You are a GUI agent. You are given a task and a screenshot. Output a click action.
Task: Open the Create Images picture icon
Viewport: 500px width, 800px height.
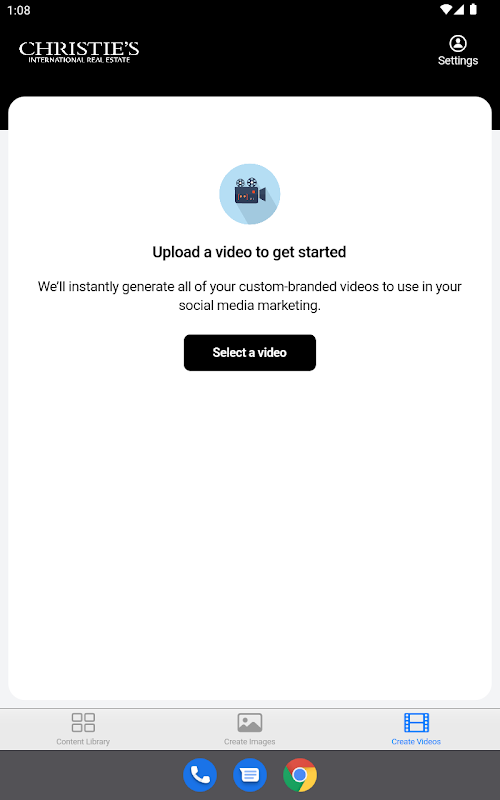click(x=249, y=722)
